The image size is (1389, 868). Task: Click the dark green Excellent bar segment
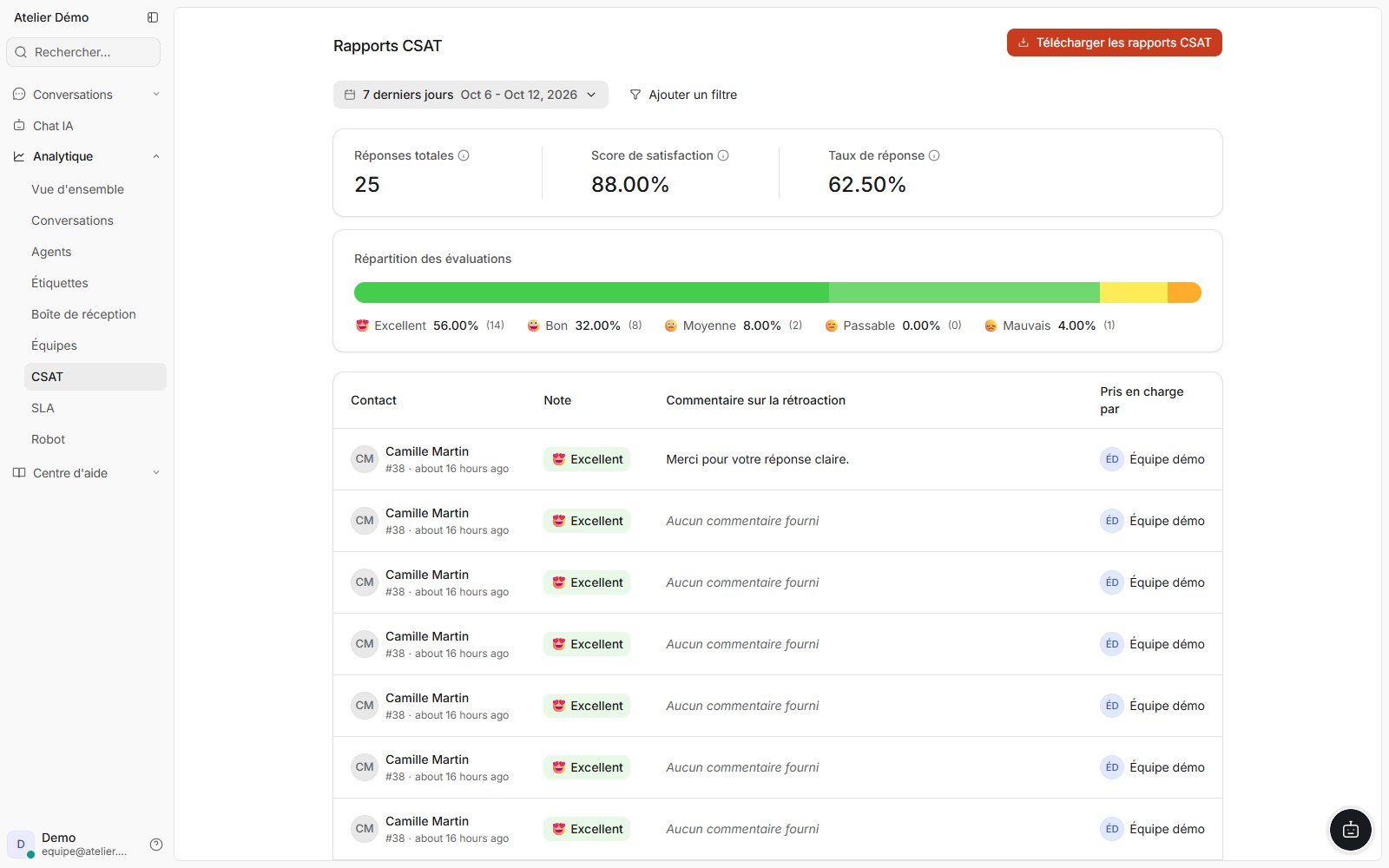pos(591,293)
